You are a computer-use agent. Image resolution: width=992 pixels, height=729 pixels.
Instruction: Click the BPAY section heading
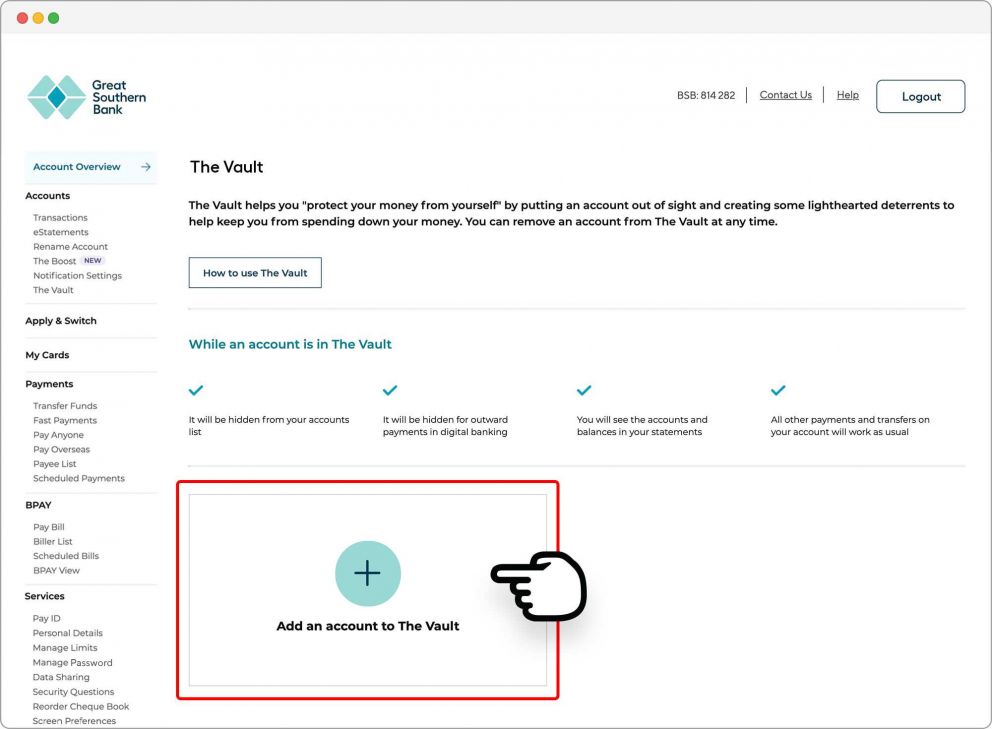(38, 505)
